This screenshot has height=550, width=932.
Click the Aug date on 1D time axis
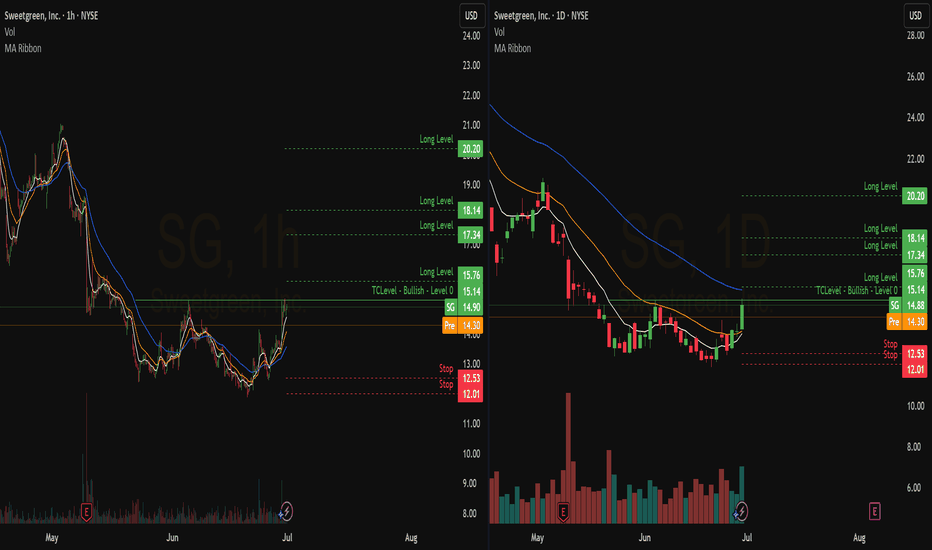coord(859,538)
